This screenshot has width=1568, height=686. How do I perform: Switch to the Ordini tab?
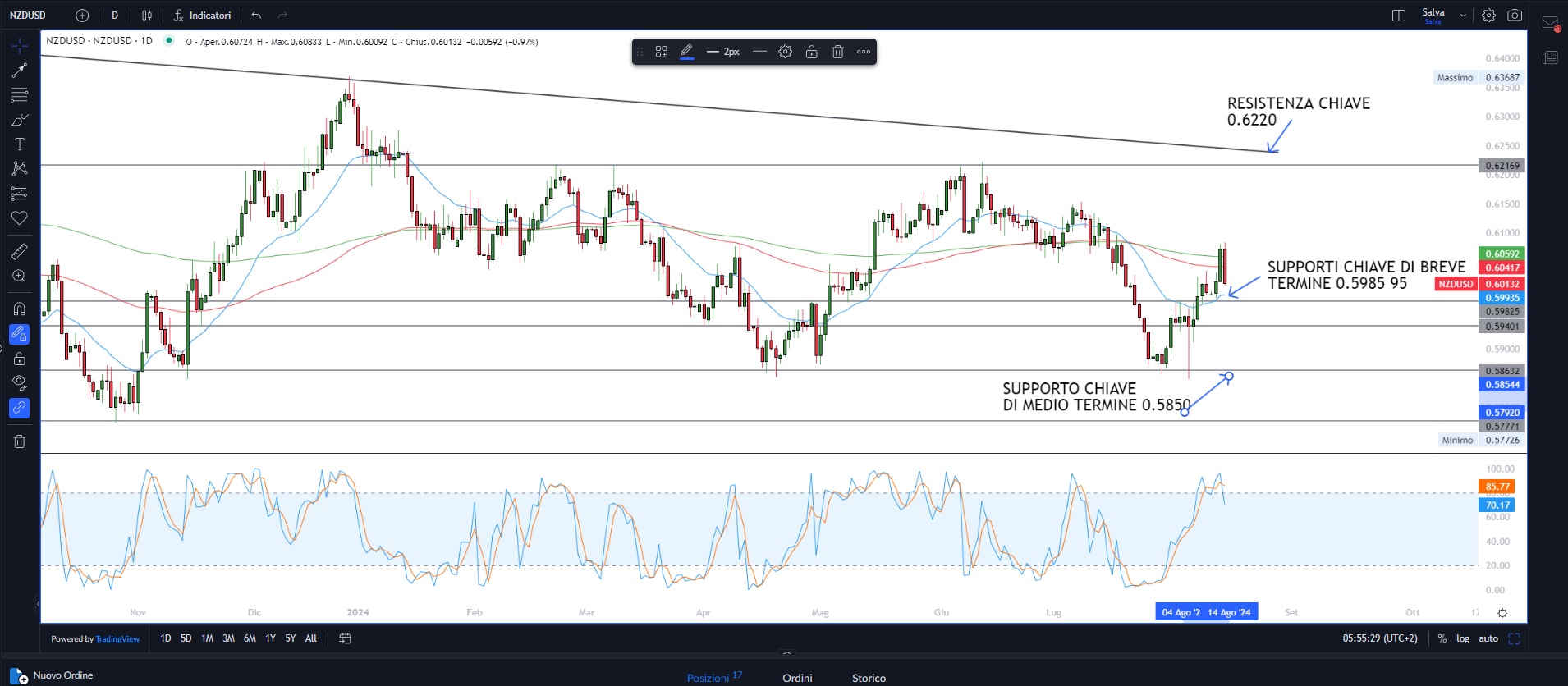point(797,678)
